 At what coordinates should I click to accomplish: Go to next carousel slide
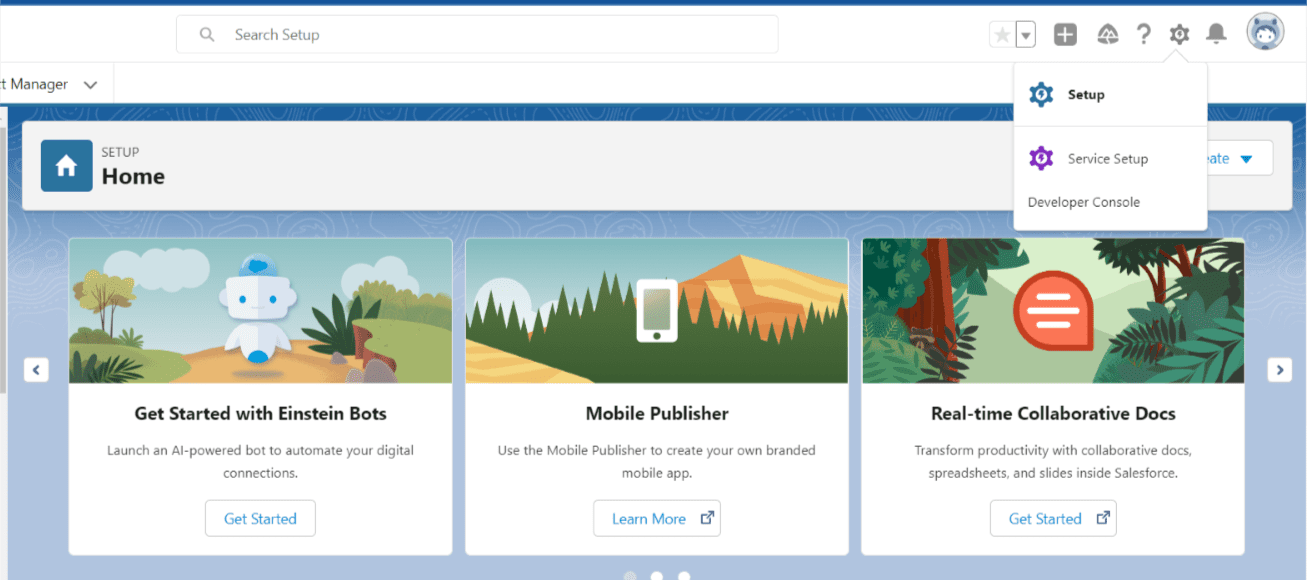(1279, 370)
